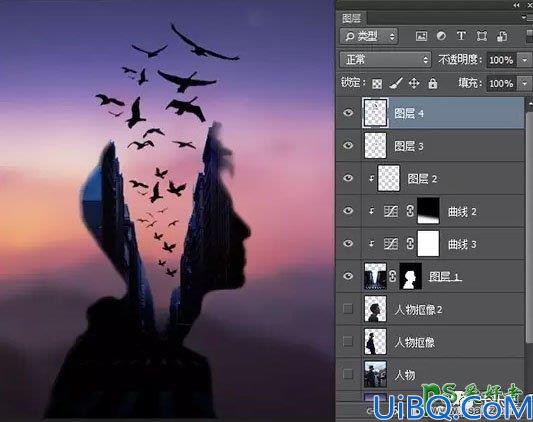533x422 pixels.
Task: Click mask link icon on 图层 1
Action: [392, 276]
